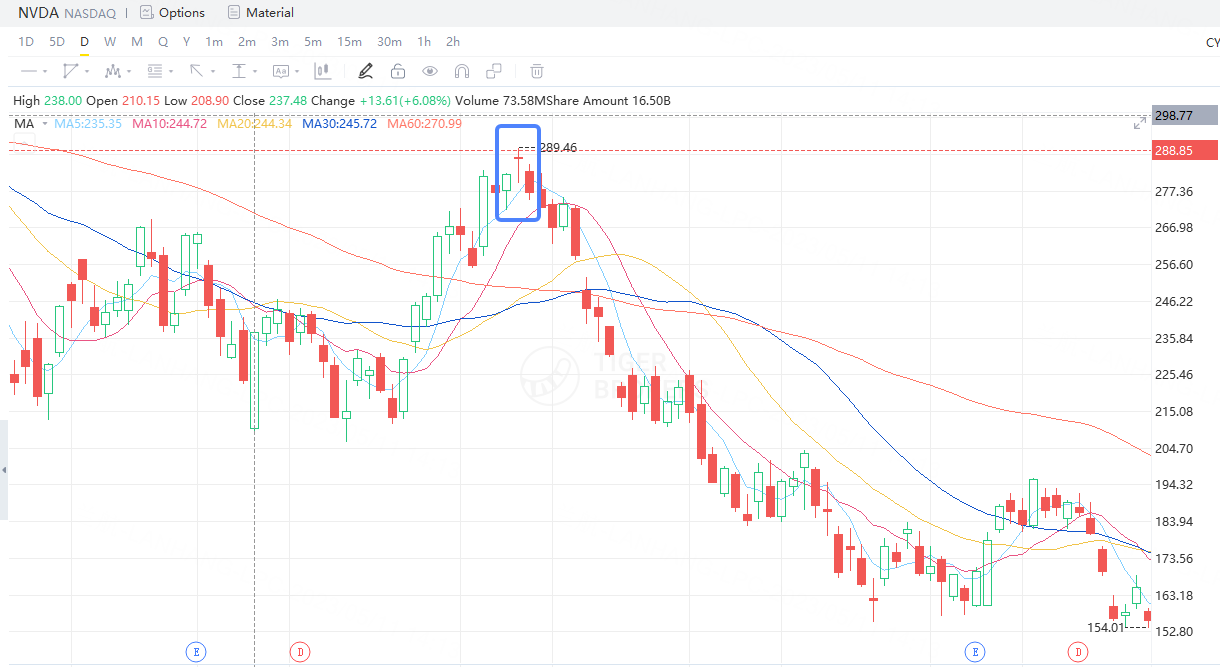The image size is (1220, 667).
Task: Click the Options chart icon beside NVDA
Action: click(x=147, y=13)
